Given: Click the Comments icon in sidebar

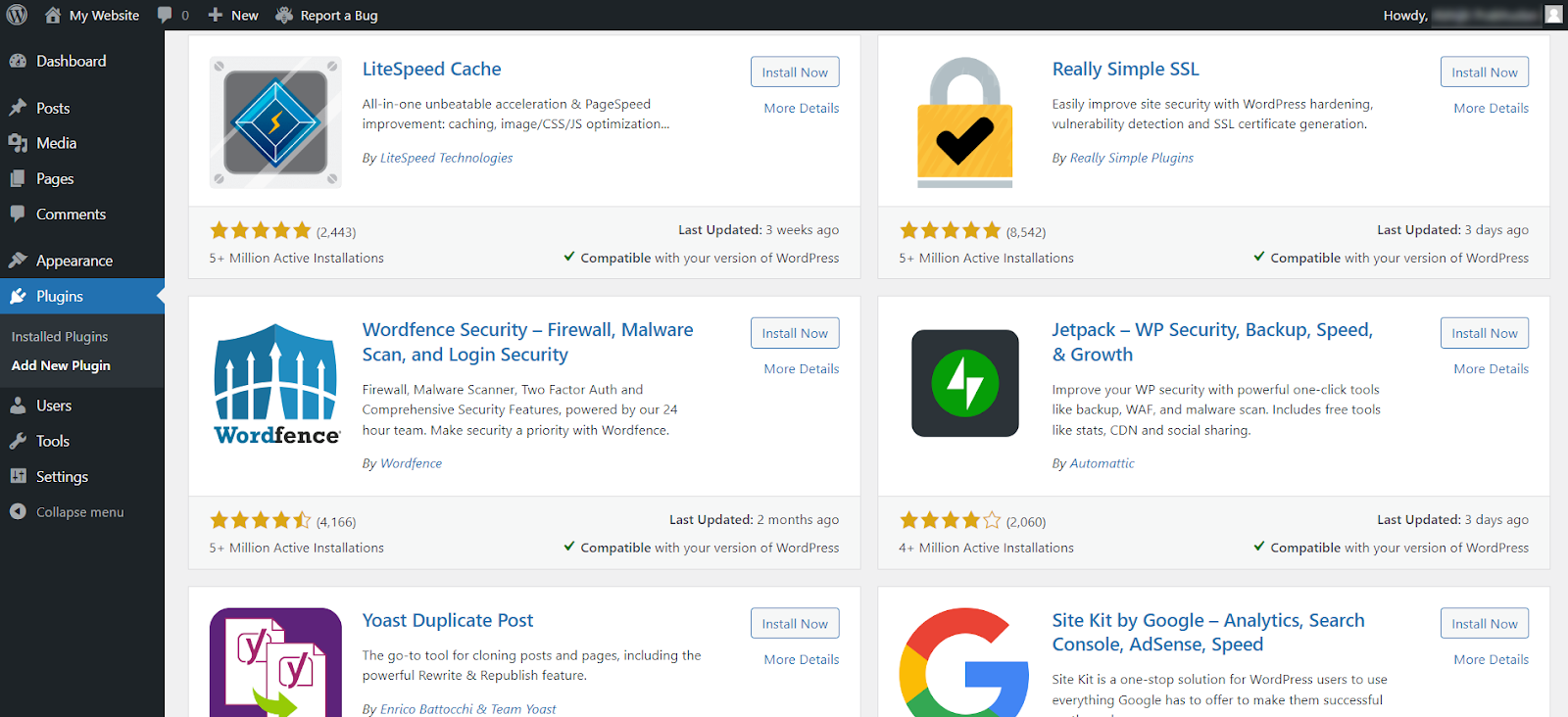Looking at the screenshot, I should click(18, 214).
